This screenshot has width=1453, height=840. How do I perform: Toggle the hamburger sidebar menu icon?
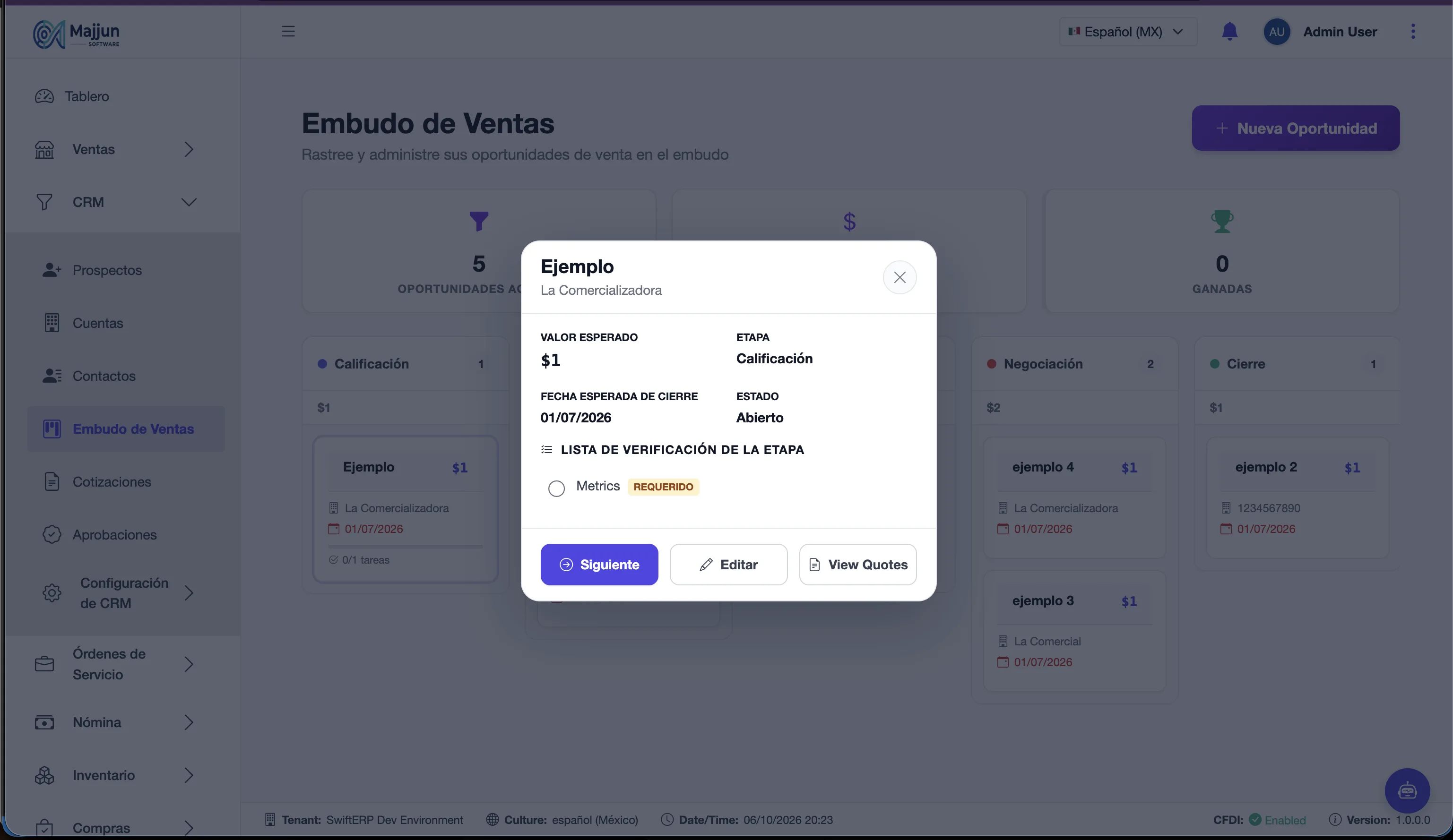pos(288,31)
